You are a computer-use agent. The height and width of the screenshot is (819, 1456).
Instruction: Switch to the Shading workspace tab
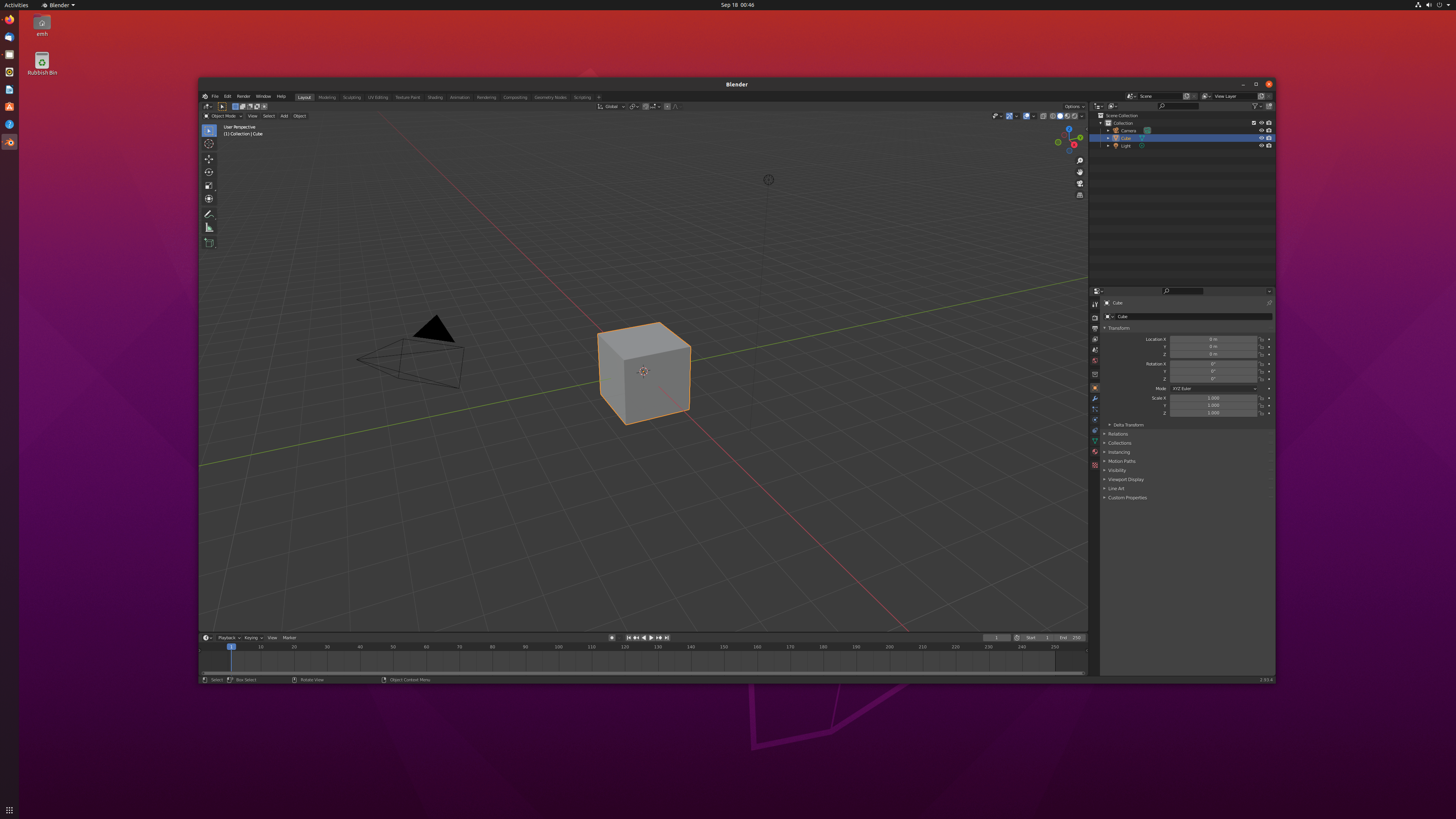(435, 97)
